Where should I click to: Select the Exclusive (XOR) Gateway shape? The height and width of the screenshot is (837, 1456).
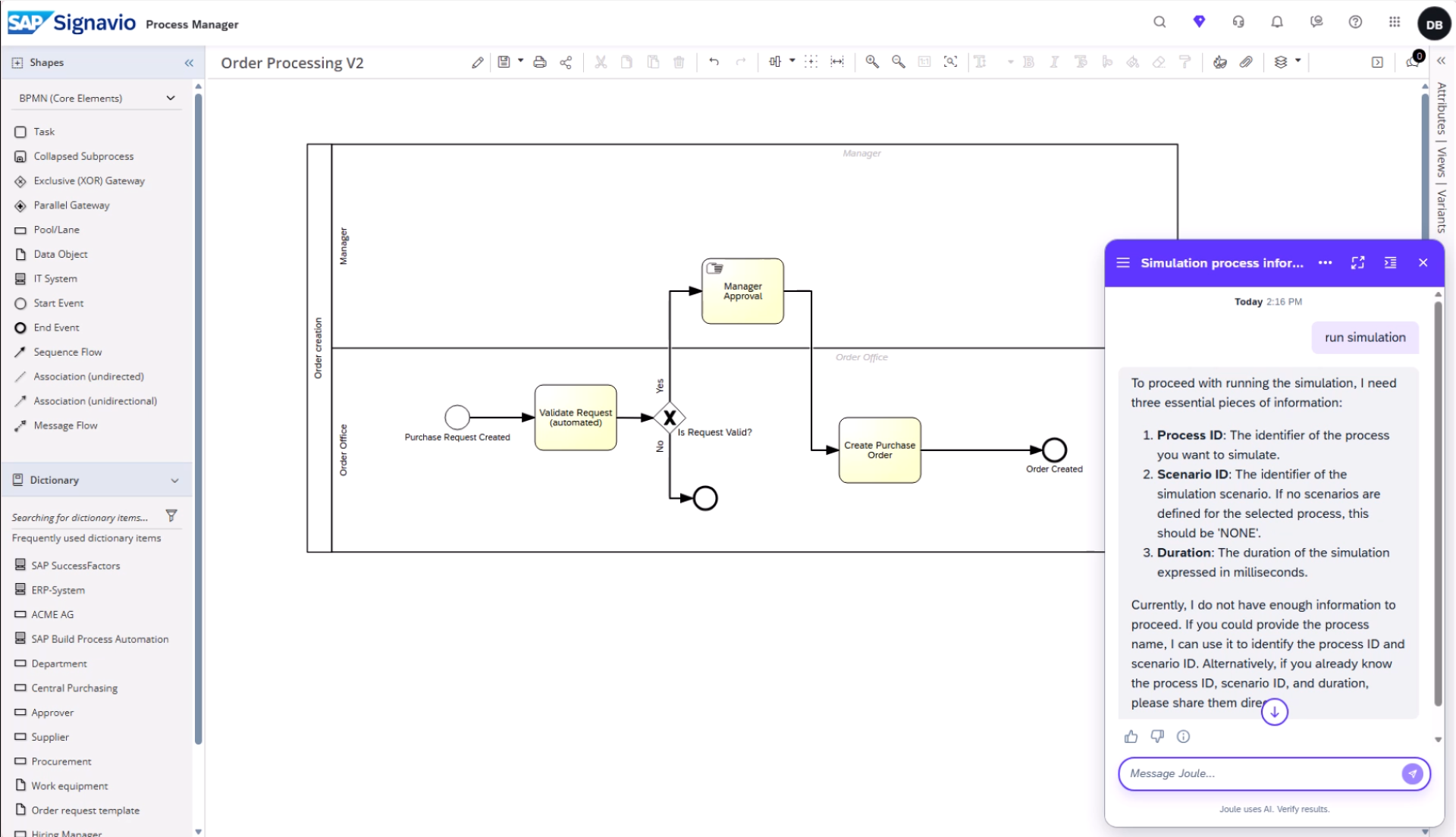[x=89, y=180]
